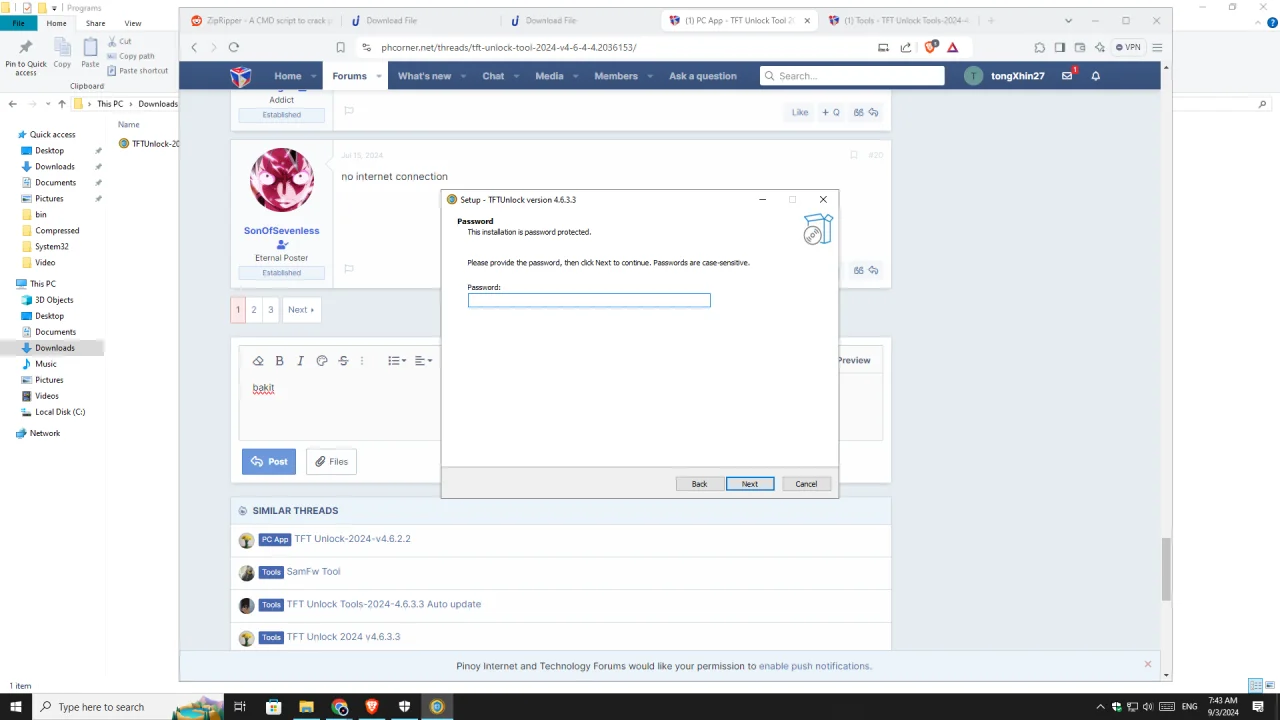Switch to the Tools - TFT Unlock Tools tab

[x=898, y=20]
